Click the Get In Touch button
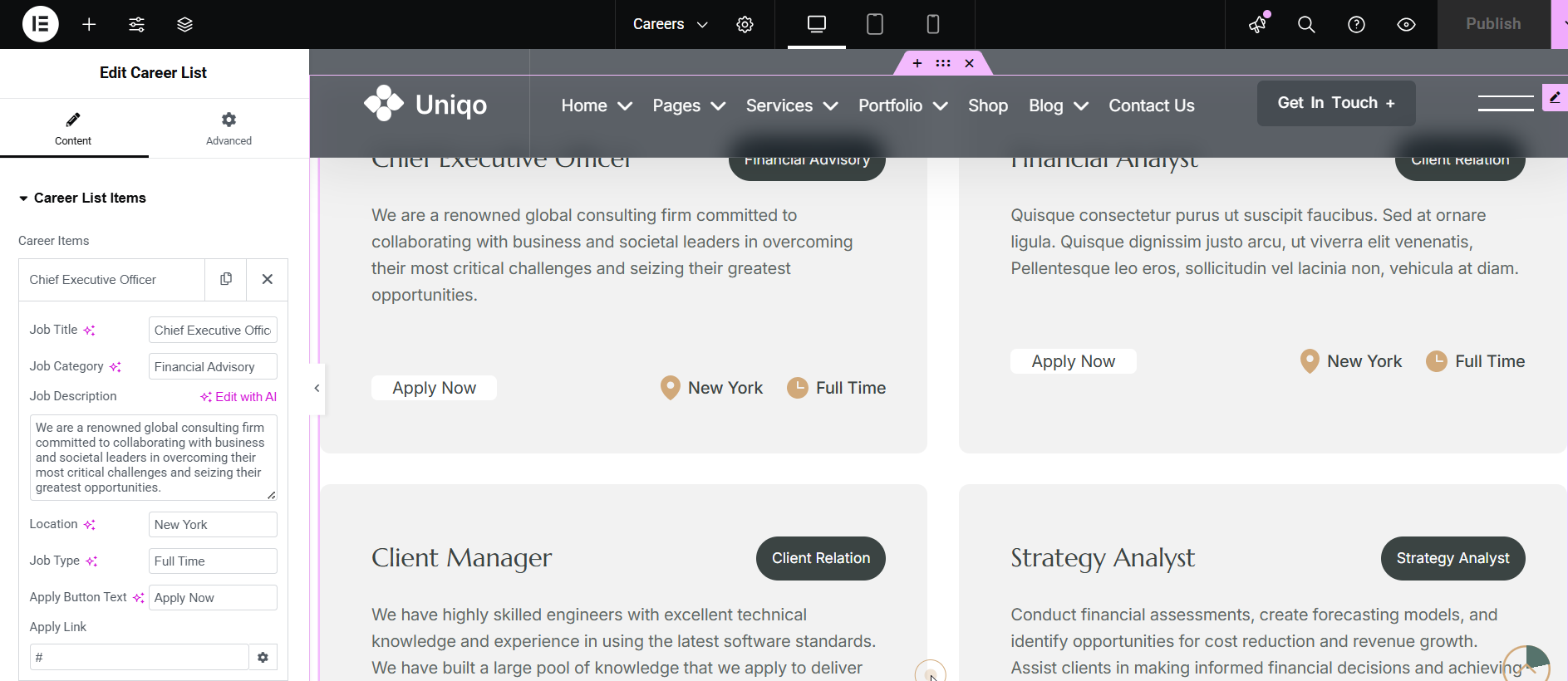 coord(1335,103)
